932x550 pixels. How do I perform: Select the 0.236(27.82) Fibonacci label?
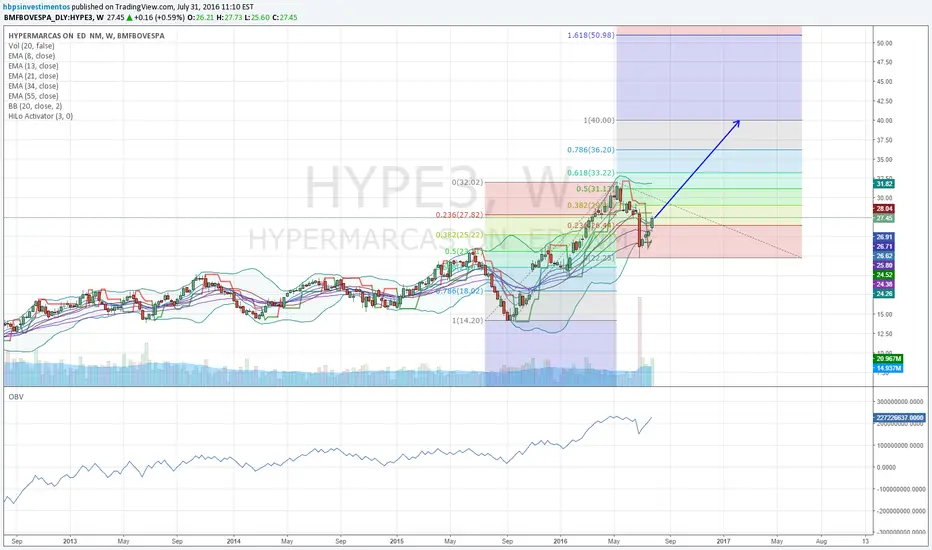[x=459, y=215]
